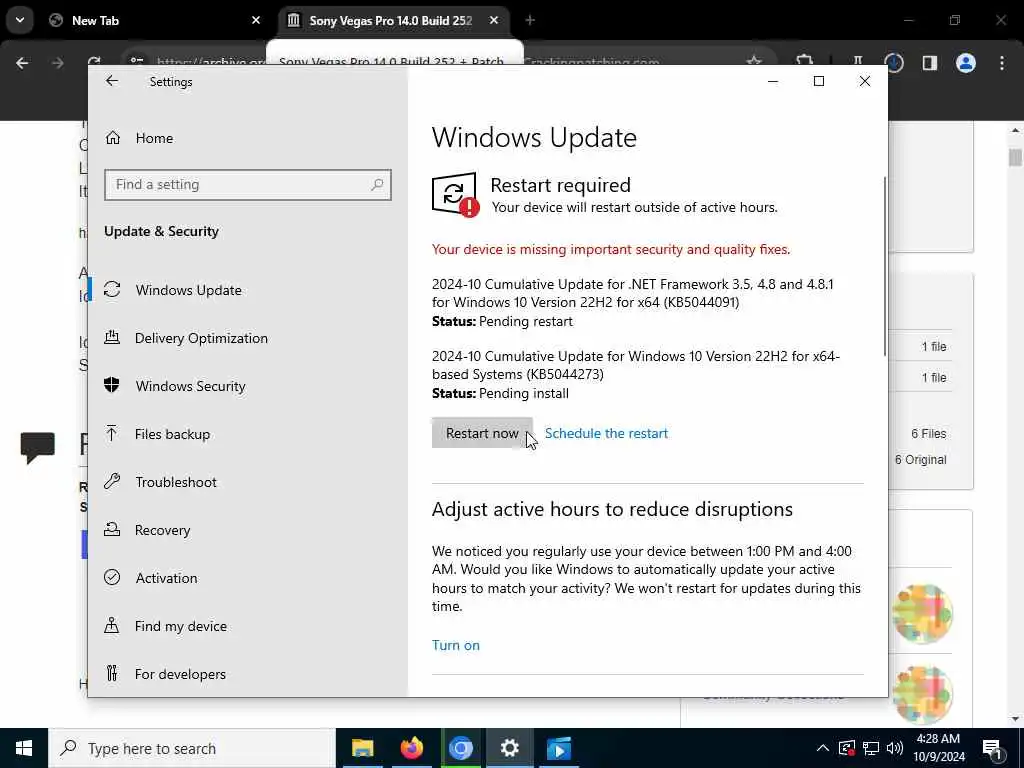Screen dimensions: 1024x768
Task: Click the Troubleshoot wrench icon
Action: [x=112, y=481]
